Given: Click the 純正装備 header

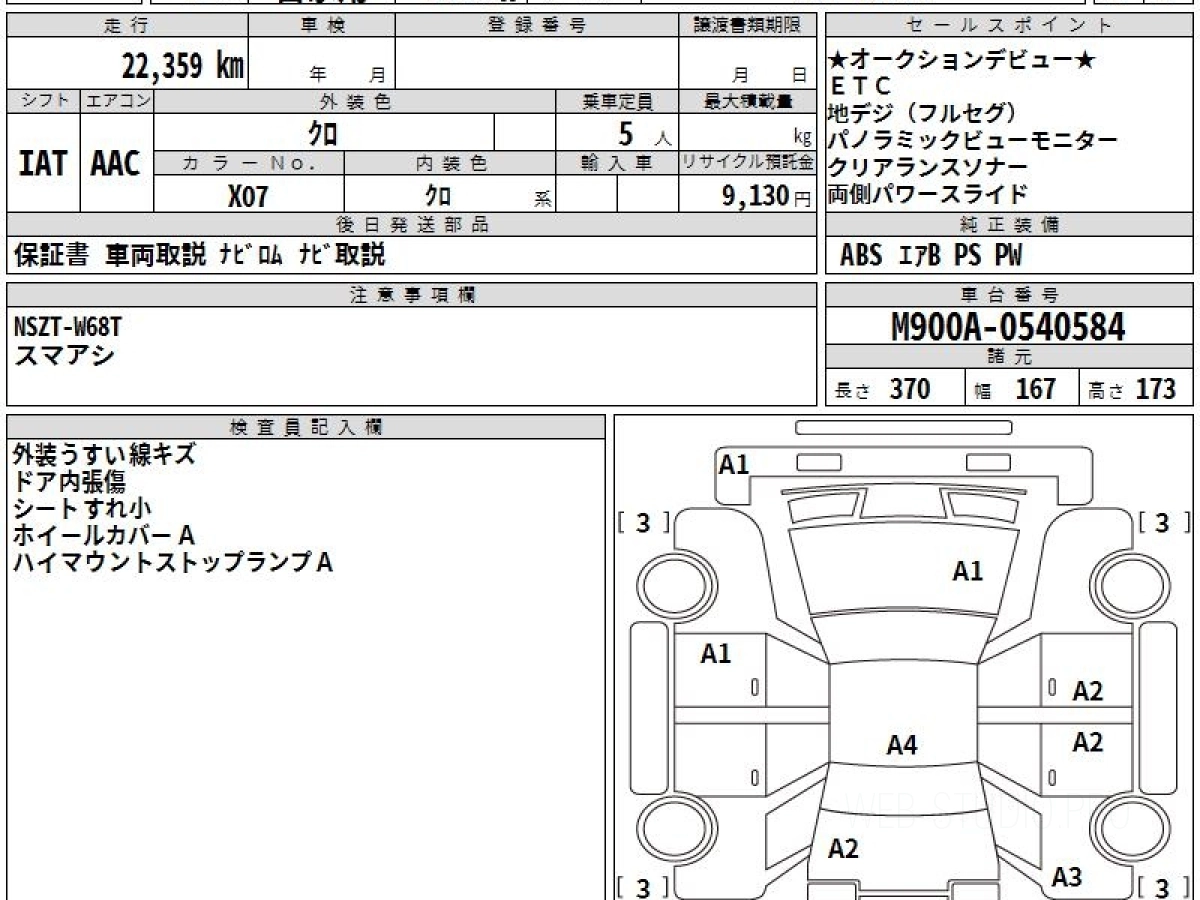Looking at the screenshot, I should 1009,225.
